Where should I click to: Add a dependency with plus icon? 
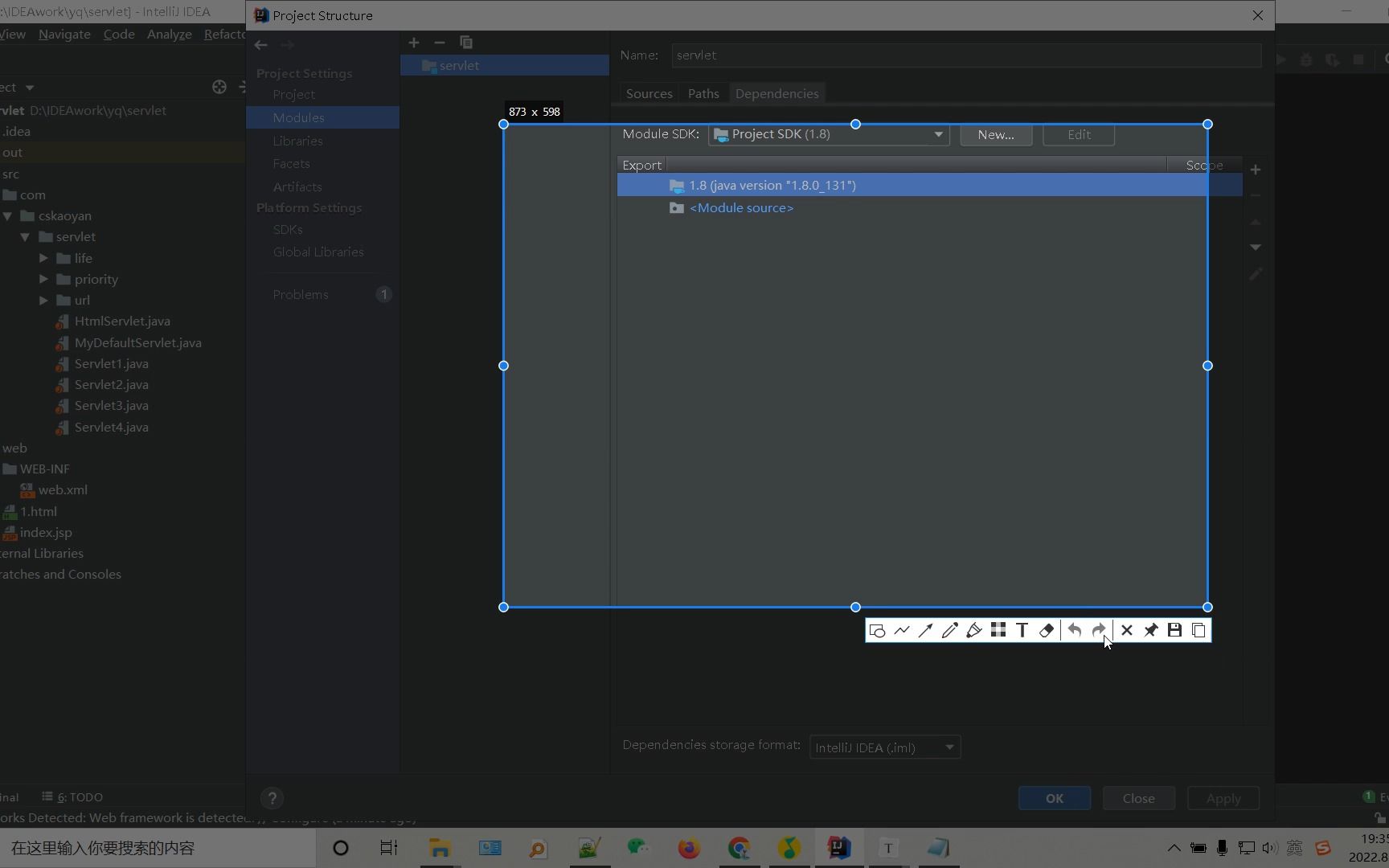pyautogui.click(x=1256, y=170)
